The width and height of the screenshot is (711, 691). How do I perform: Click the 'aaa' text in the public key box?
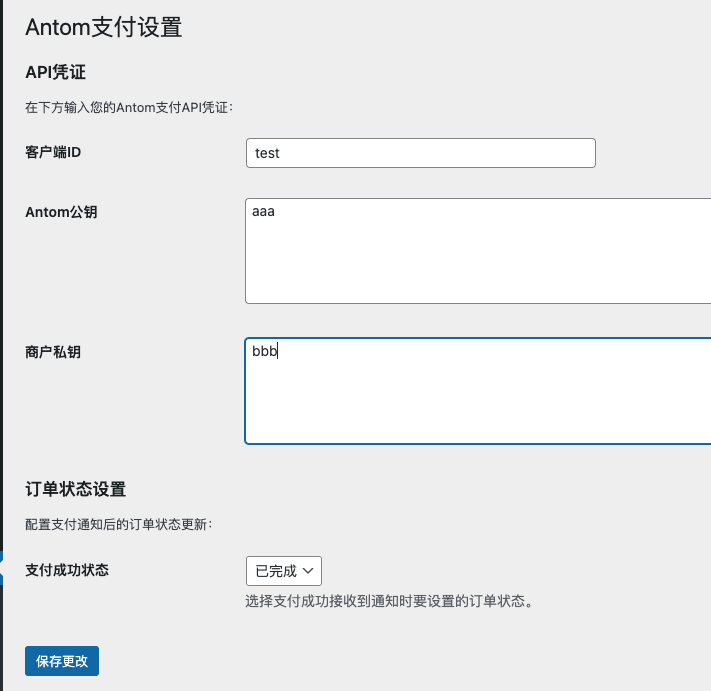click(263, 212)
